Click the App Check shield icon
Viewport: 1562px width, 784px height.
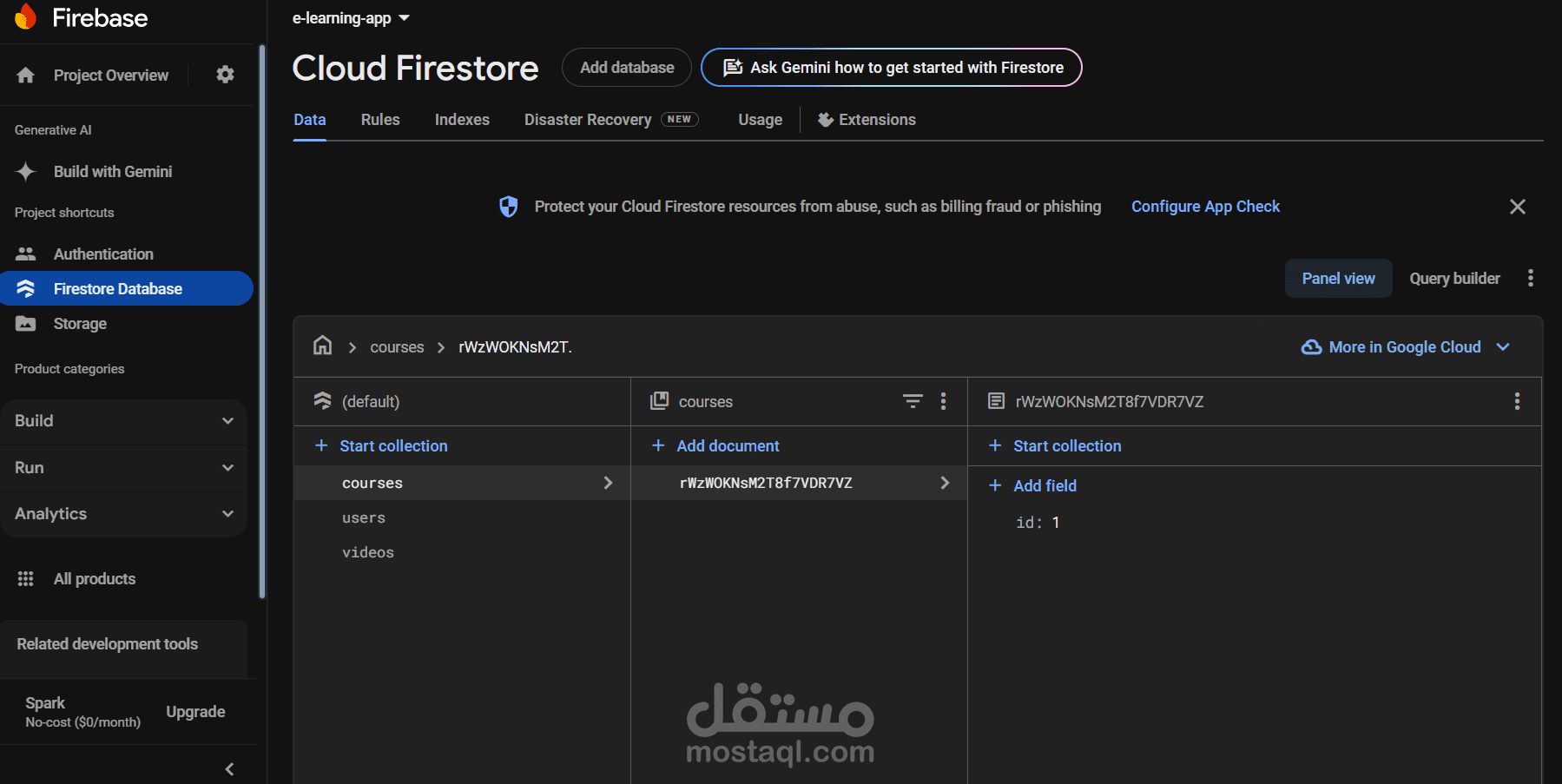pyautogui.click(x=509, y=207)
